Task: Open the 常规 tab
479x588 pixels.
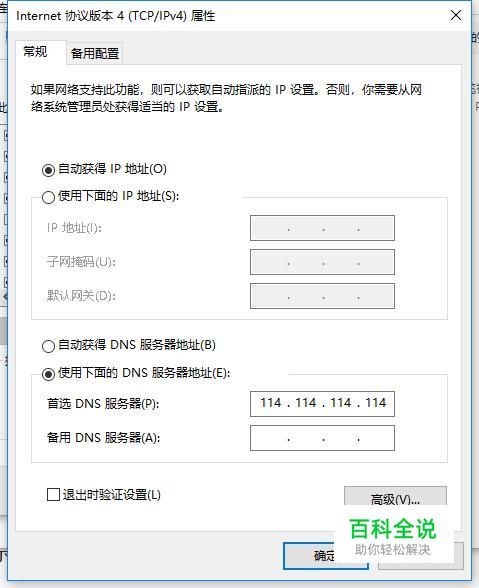Action: (x=35, y=51)
